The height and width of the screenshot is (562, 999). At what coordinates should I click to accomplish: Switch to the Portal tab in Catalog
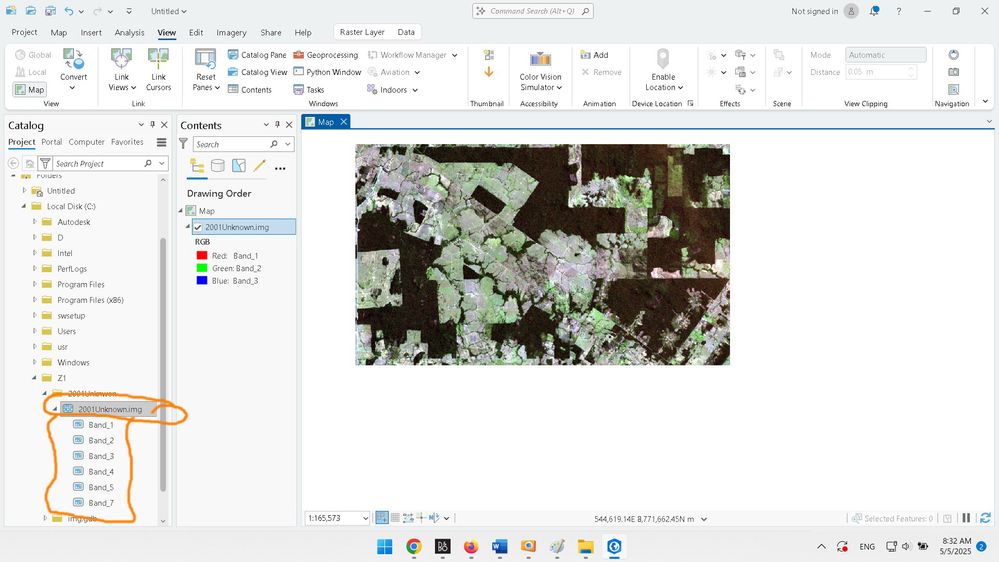tap(51, 142)
